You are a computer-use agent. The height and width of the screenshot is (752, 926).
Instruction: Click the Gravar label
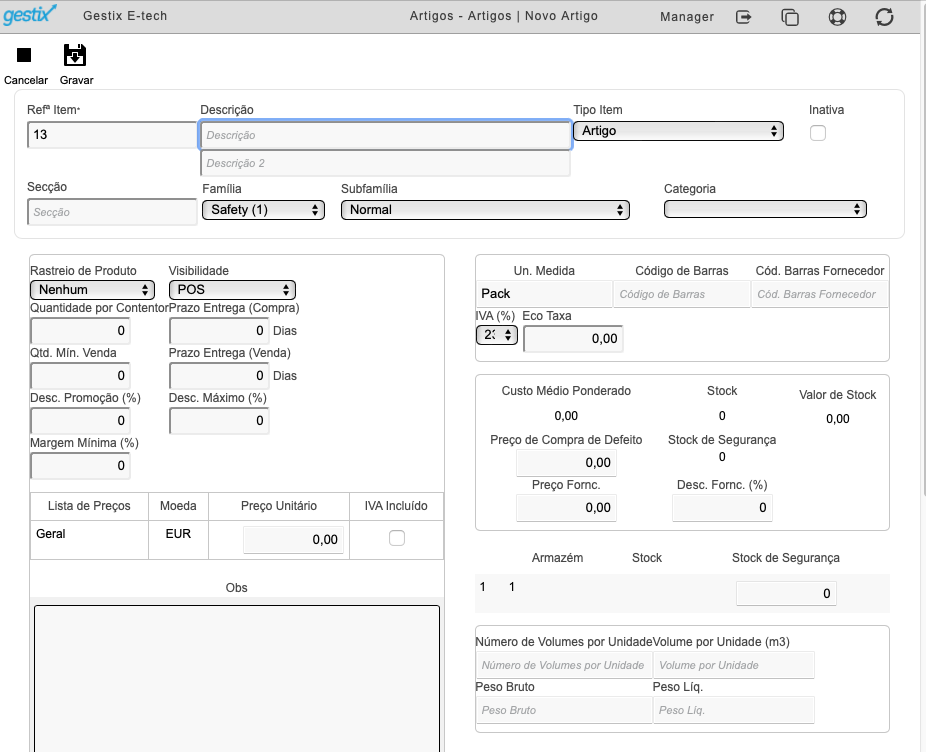click(77, 80)
